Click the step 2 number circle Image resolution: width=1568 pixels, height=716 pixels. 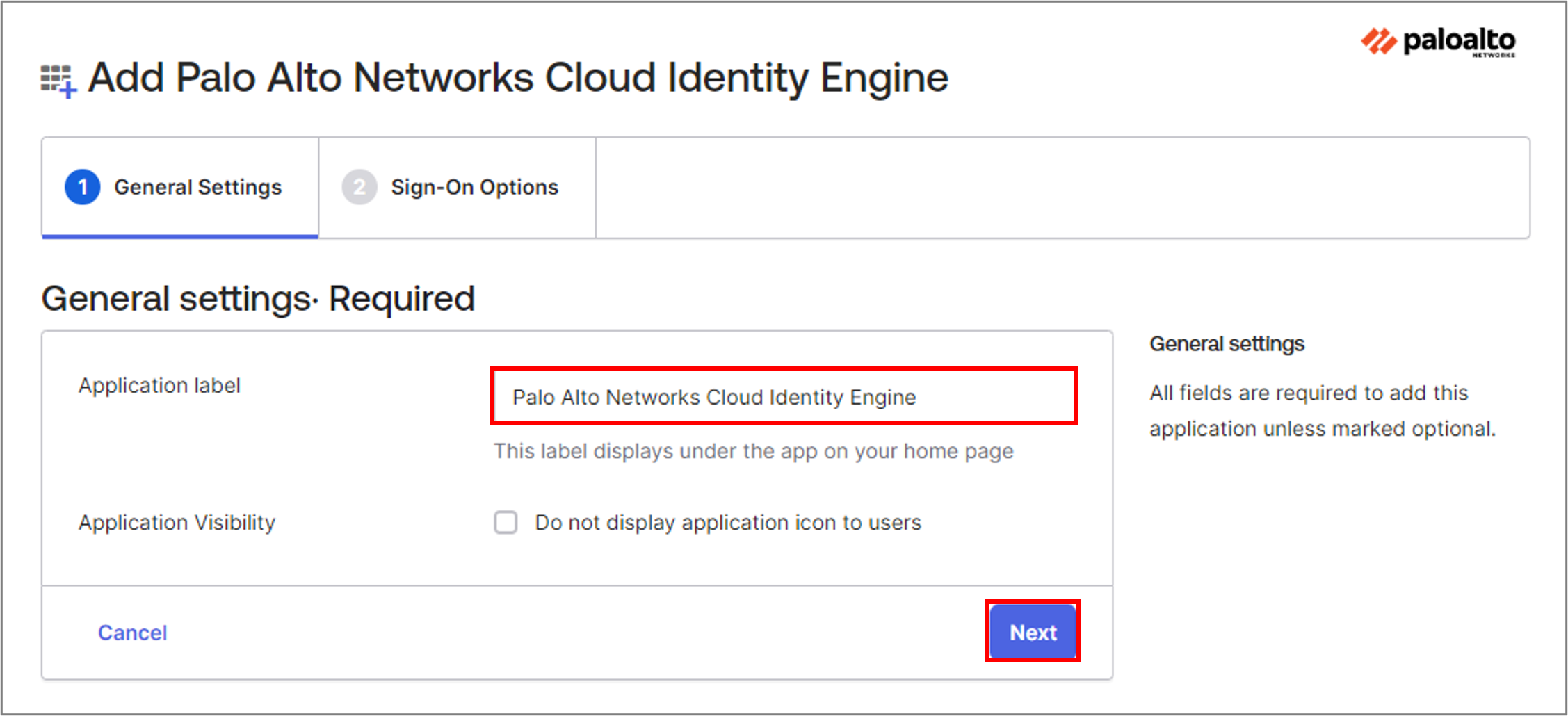[x=359, y=187]
